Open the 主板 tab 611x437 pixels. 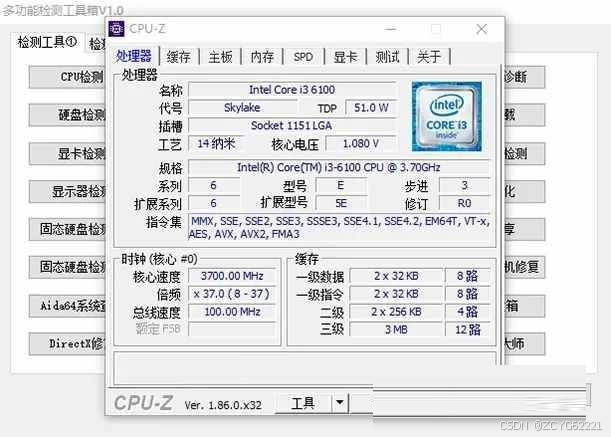[220, 57]
